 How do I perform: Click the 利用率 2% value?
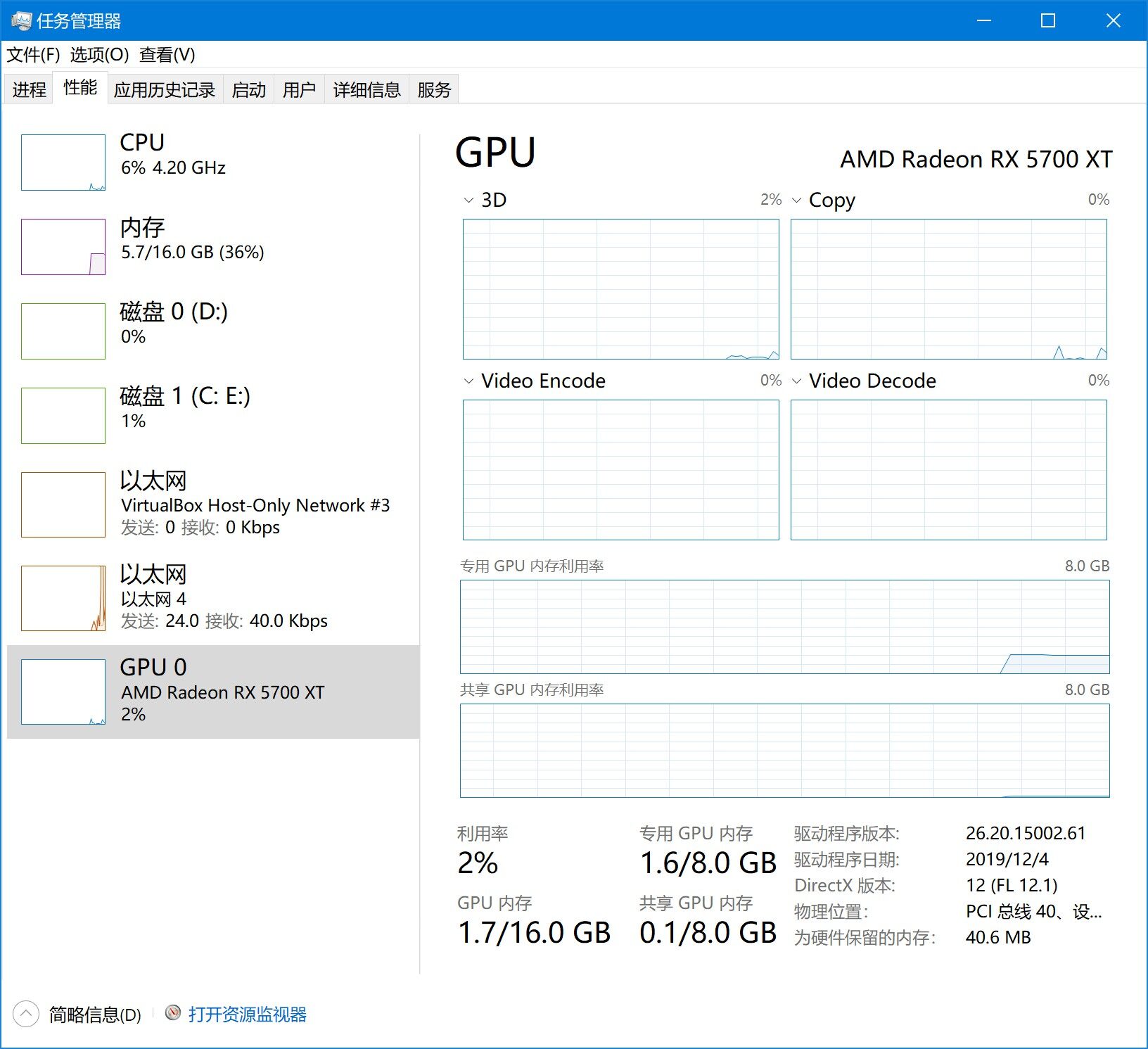click(478, 863)
